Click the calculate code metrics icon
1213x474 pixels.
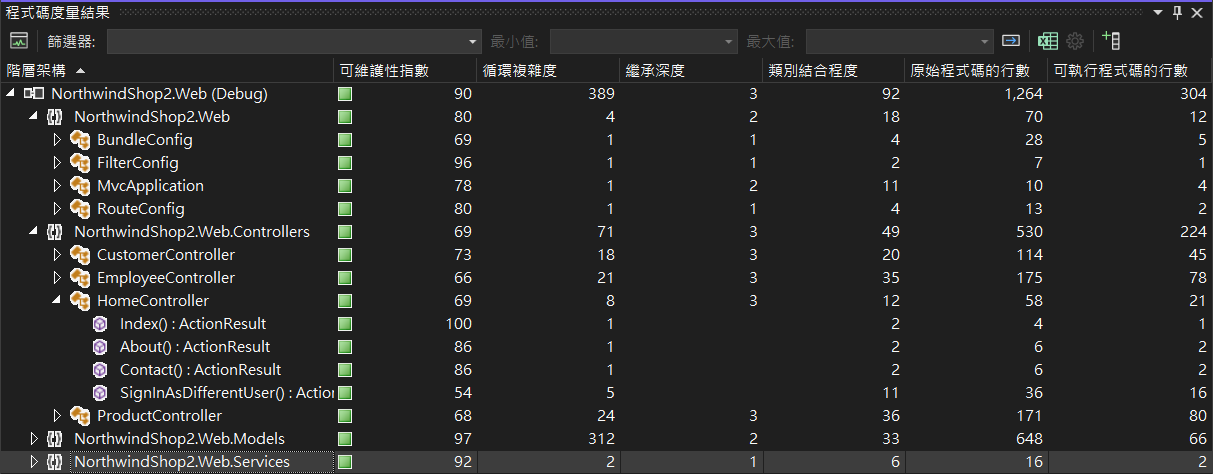point(19,41)
